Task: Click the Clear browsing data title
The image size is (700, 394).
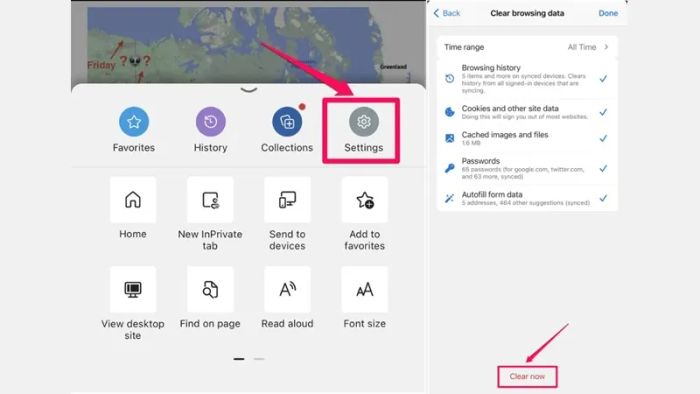Action: (527, 13)
